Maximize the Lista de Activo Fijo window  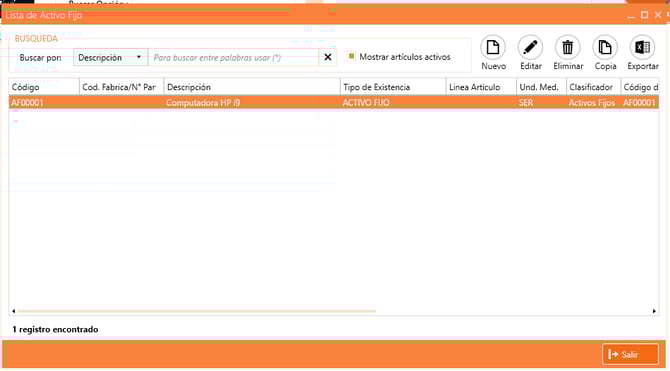644,15
